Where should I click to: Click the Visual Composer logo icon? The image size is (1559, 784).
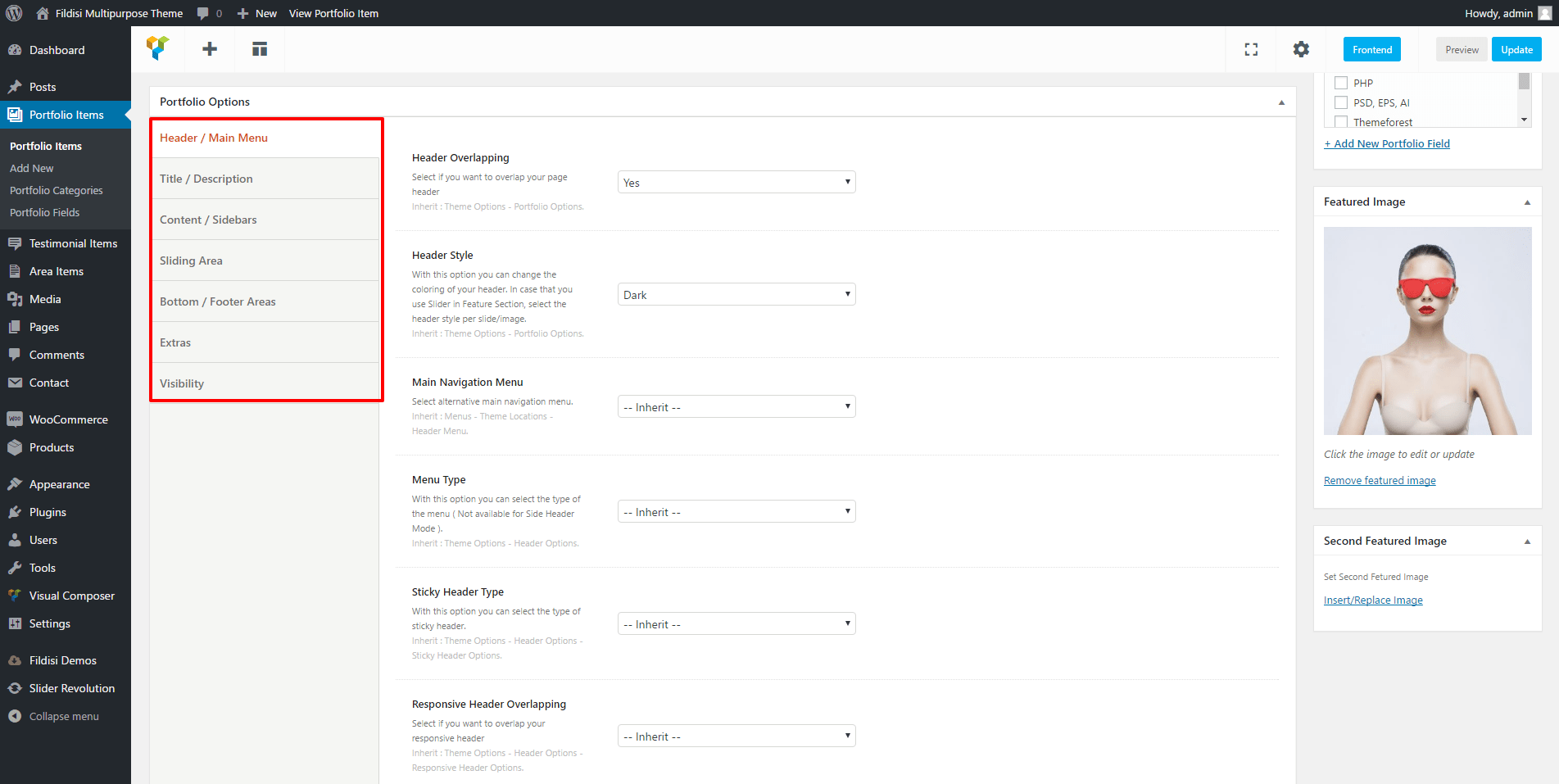point(158,48)
